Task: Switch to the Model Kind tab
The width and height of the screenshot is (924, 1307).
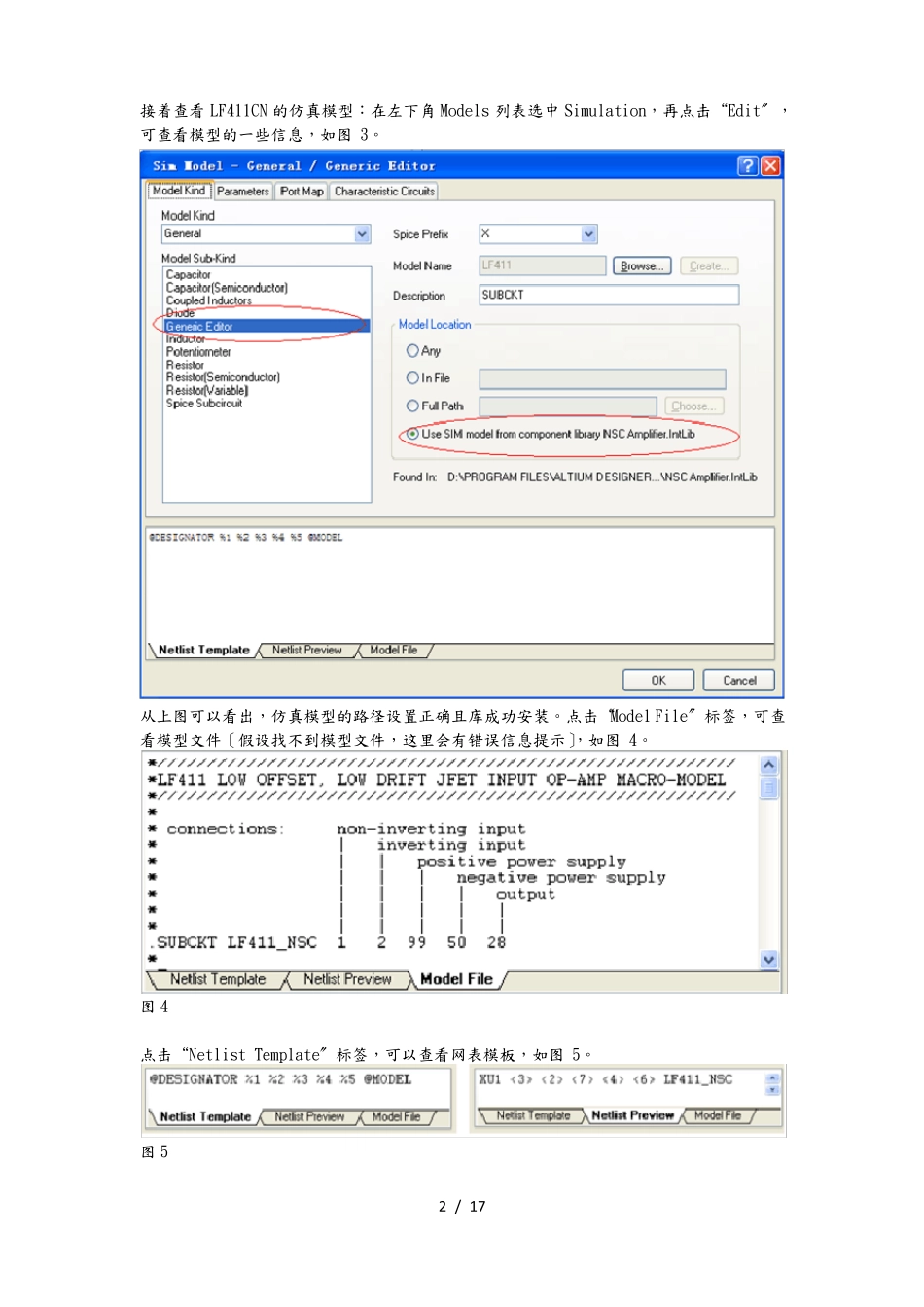Action: click(179, 191)
